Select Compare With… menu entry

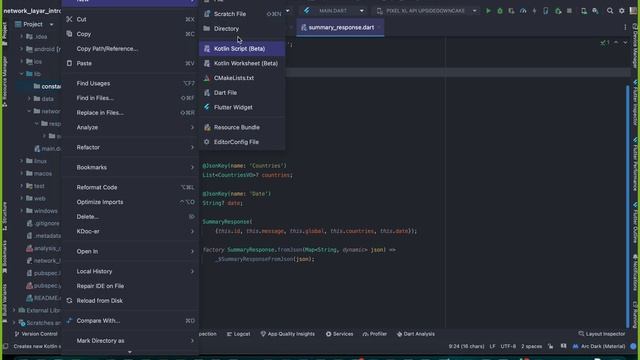point(130,321)
